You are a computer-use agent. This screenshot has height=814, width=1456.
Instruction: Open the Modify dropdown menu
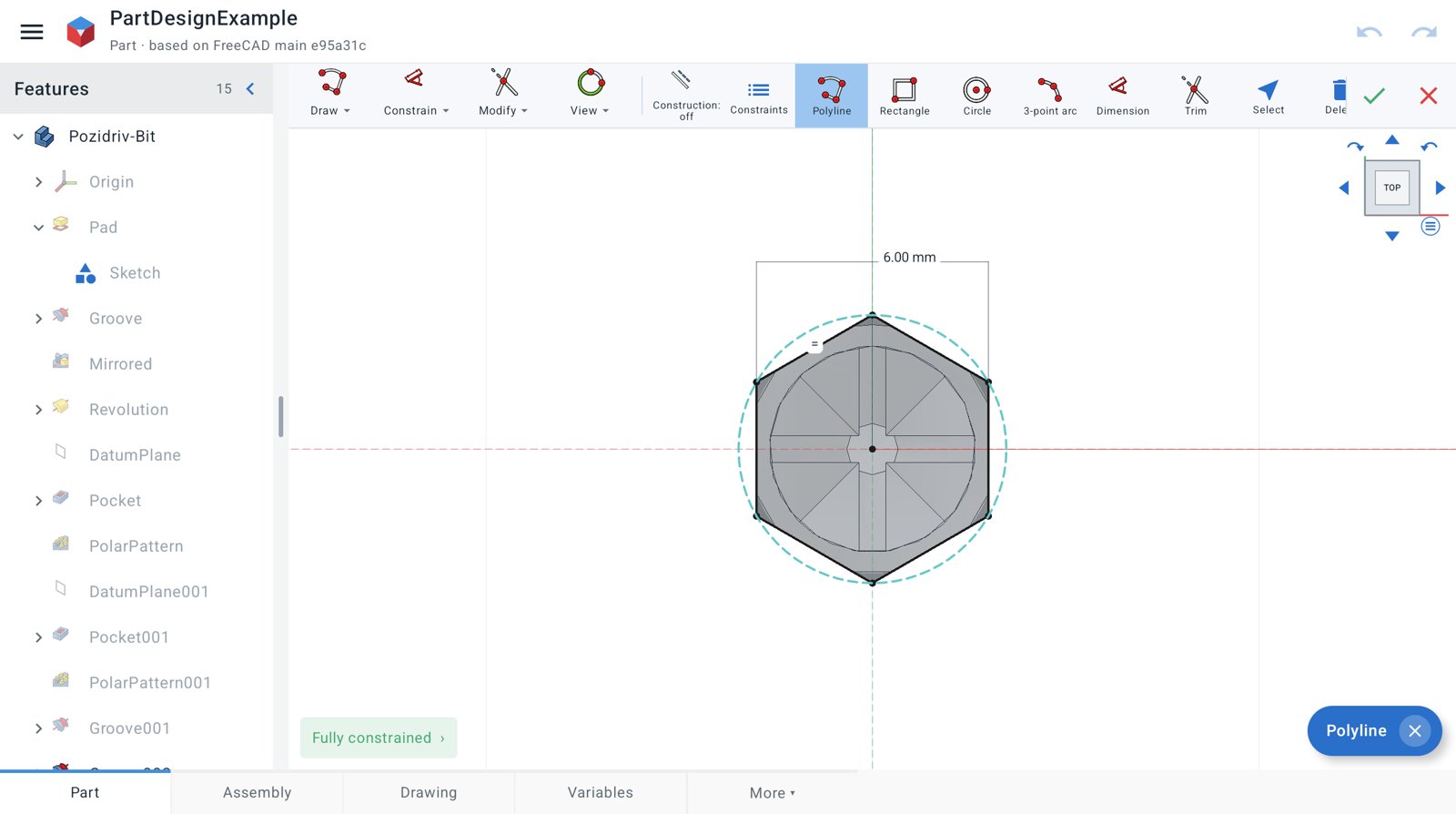(502, 94)
